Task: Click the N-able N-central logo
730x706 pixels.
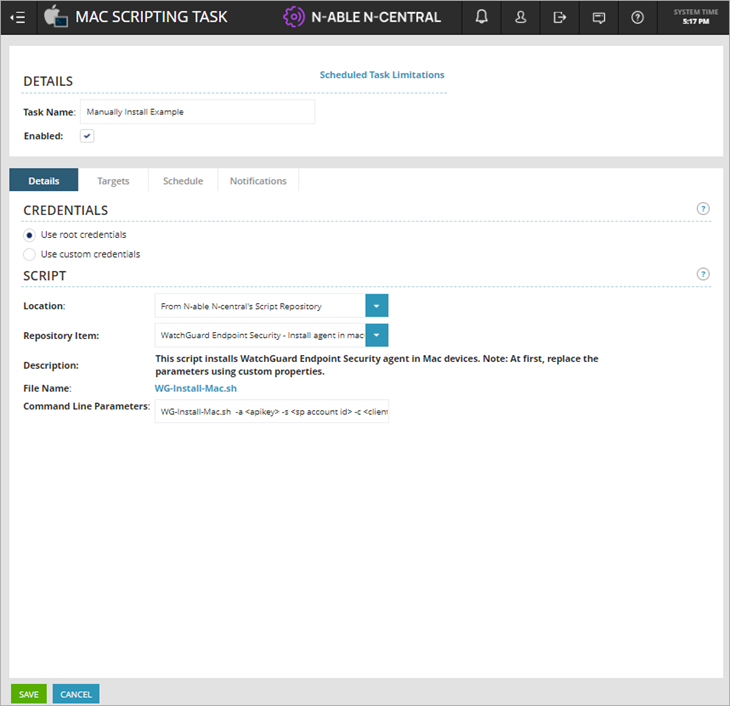Action: coord(362,17)
